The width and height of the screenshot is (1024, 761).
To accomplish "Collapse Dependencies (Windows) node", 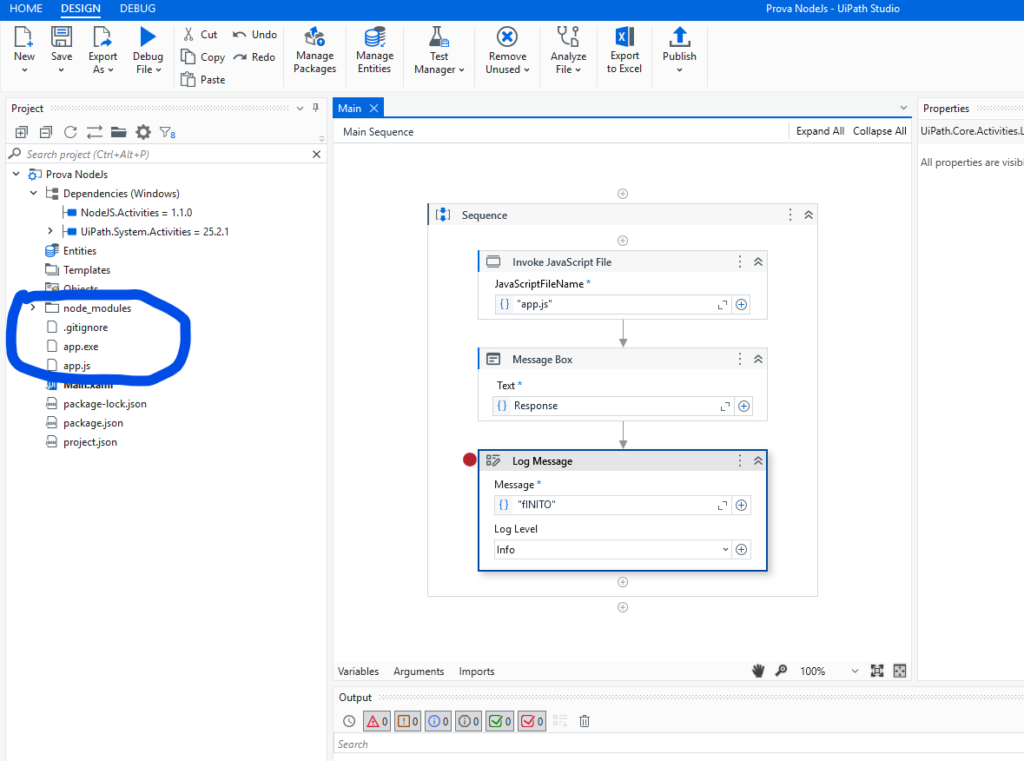I will click(33, 193).
